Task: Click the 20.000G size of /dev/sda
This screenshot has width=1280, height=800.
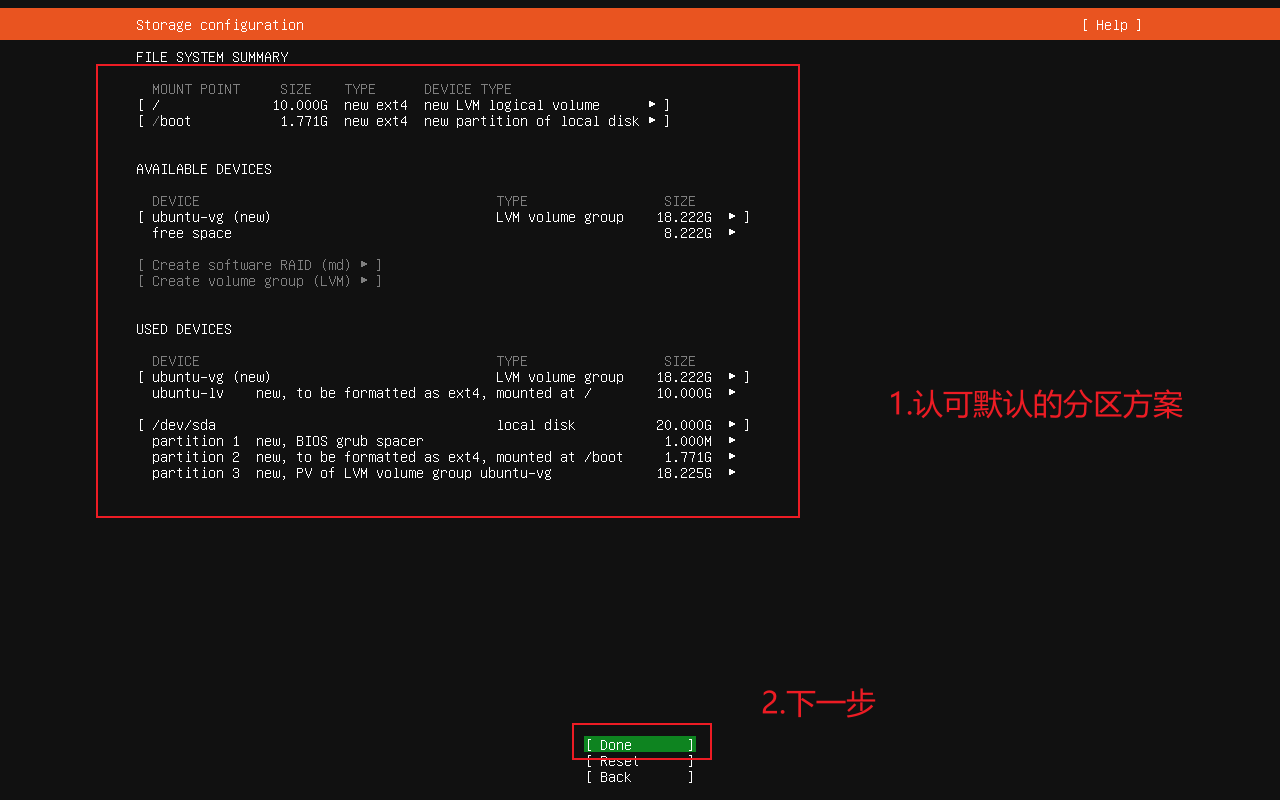Action: [x=684, y=425]
